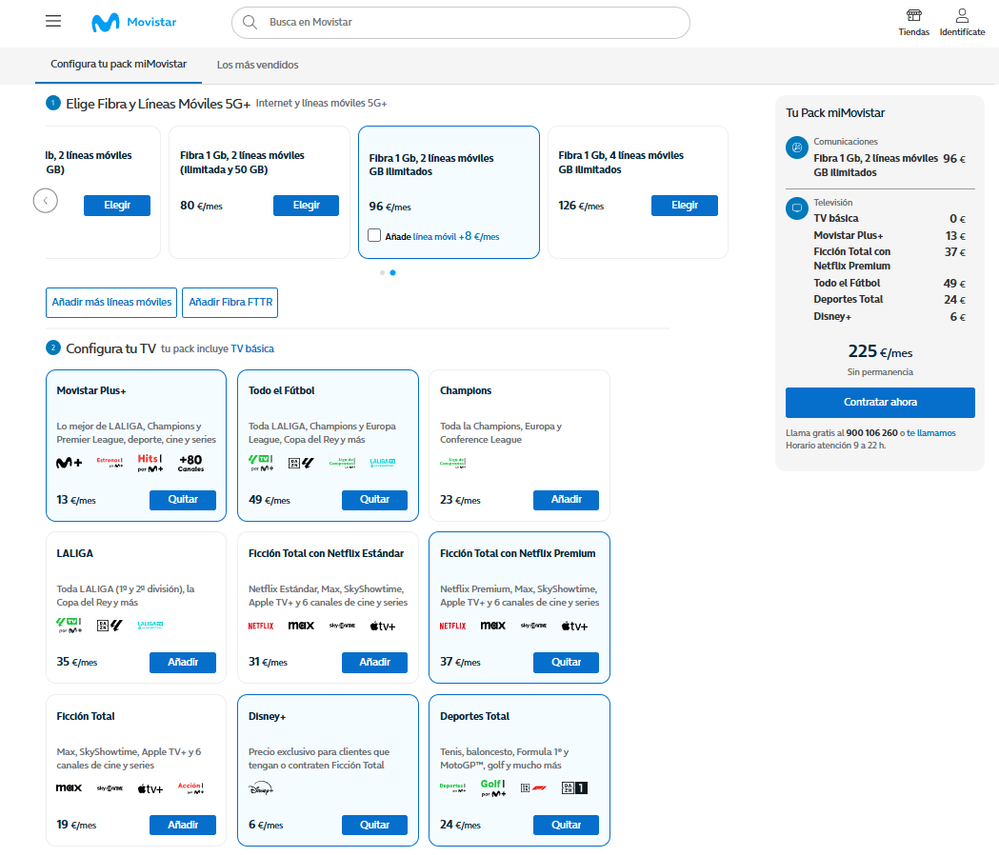
Task: Select the first carousel pagination dot
Action: [x=382, y=272]
